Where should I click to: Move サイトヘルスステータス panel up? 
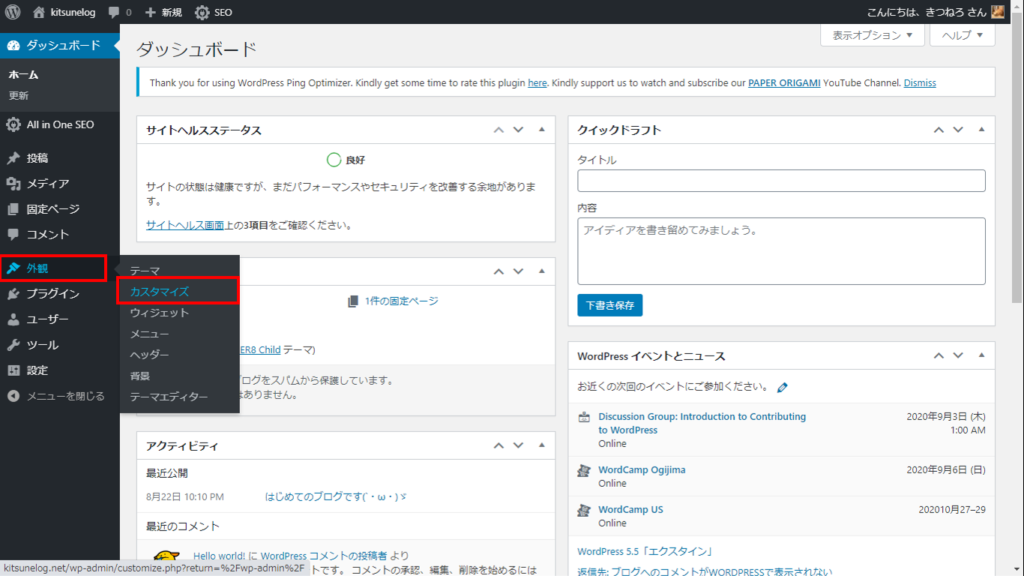[498, 130]
